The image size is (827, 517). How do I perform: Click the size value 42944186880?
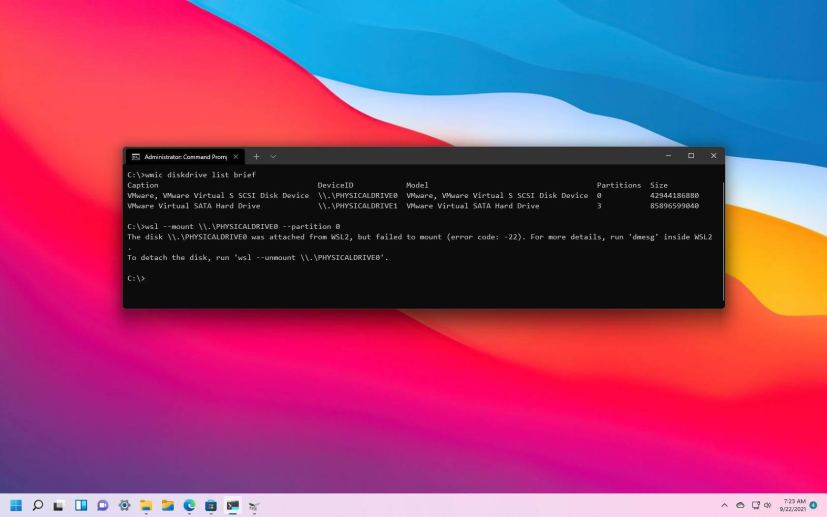pyautogui.click(x=674, y=195)
